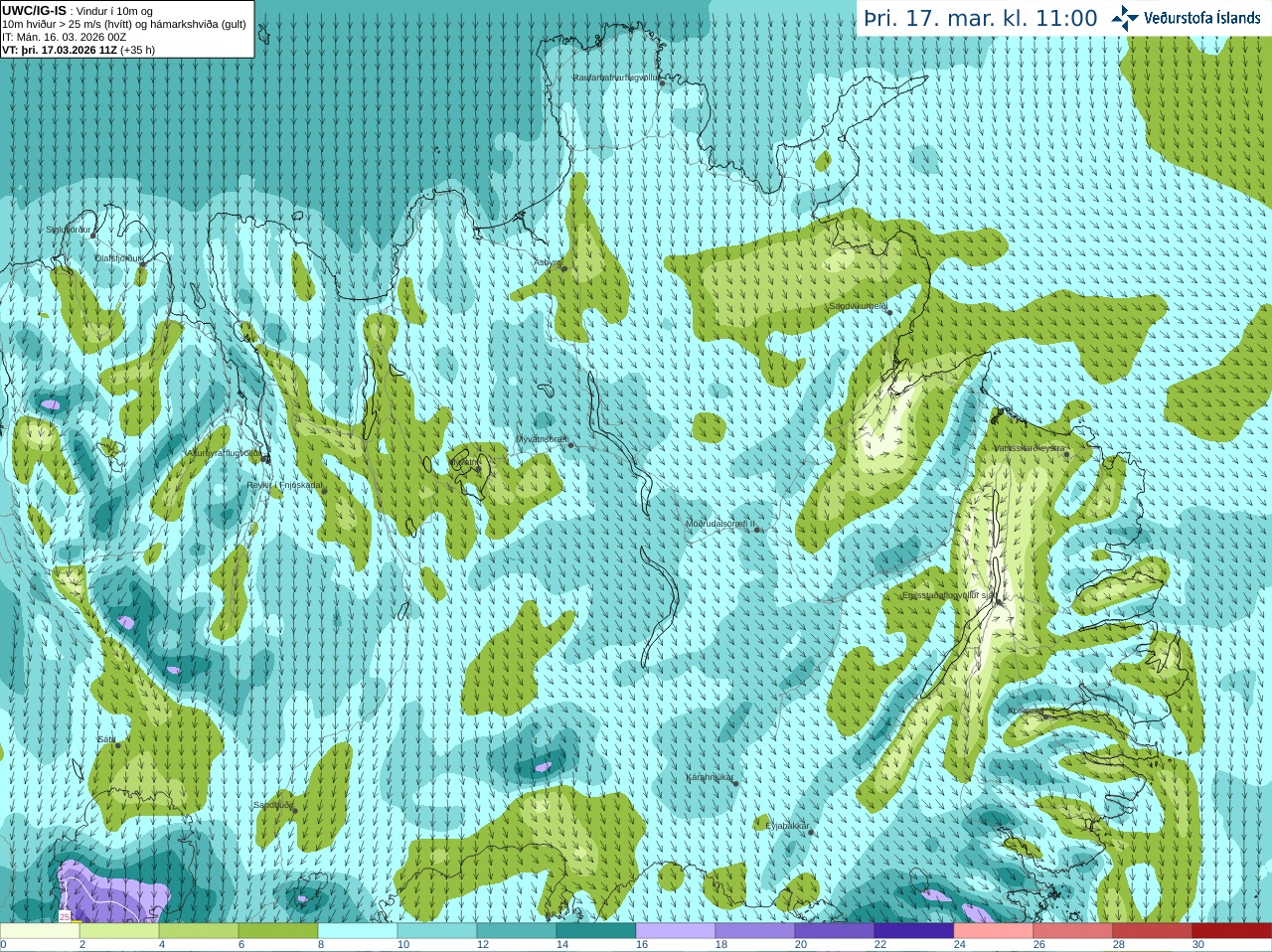The image size is (1272, 952).
Task: Click the 14–16 m/s dark teal legend swatch
Action: coord(596,931)
